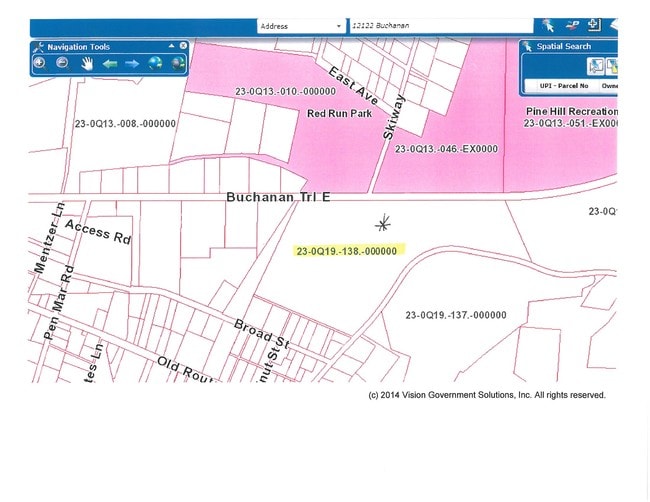Click the Zoom In magnifier tool
650x502 pixels.
[x=39, y=63]
